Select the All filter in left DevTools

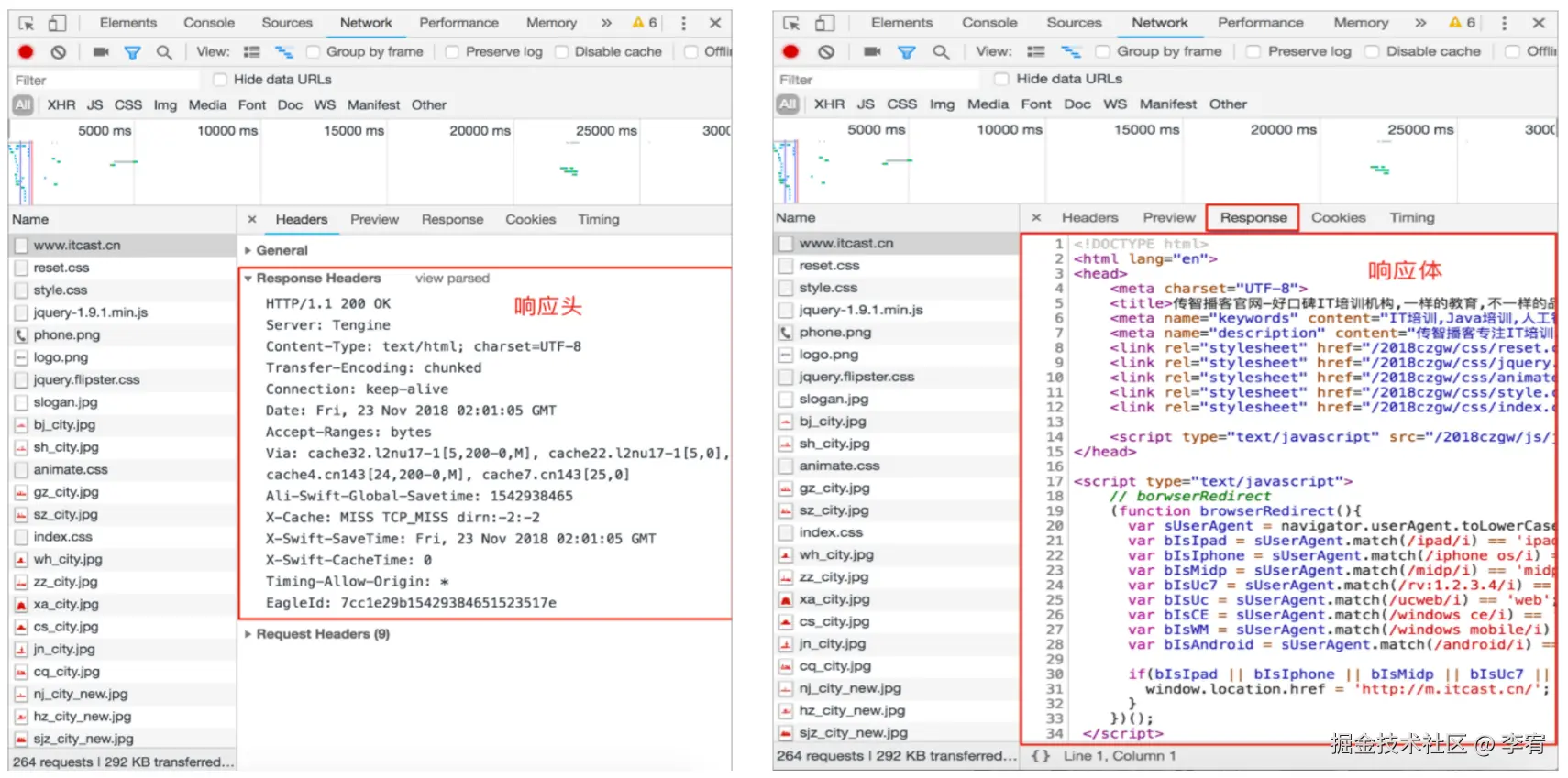tap(23, 105)
